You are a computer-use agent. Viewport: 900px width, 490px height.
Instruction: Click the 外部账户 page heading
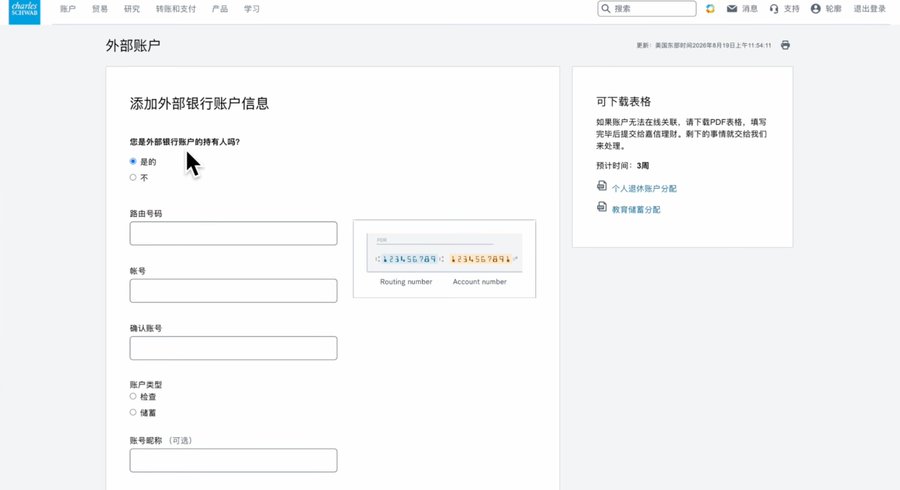133,45
